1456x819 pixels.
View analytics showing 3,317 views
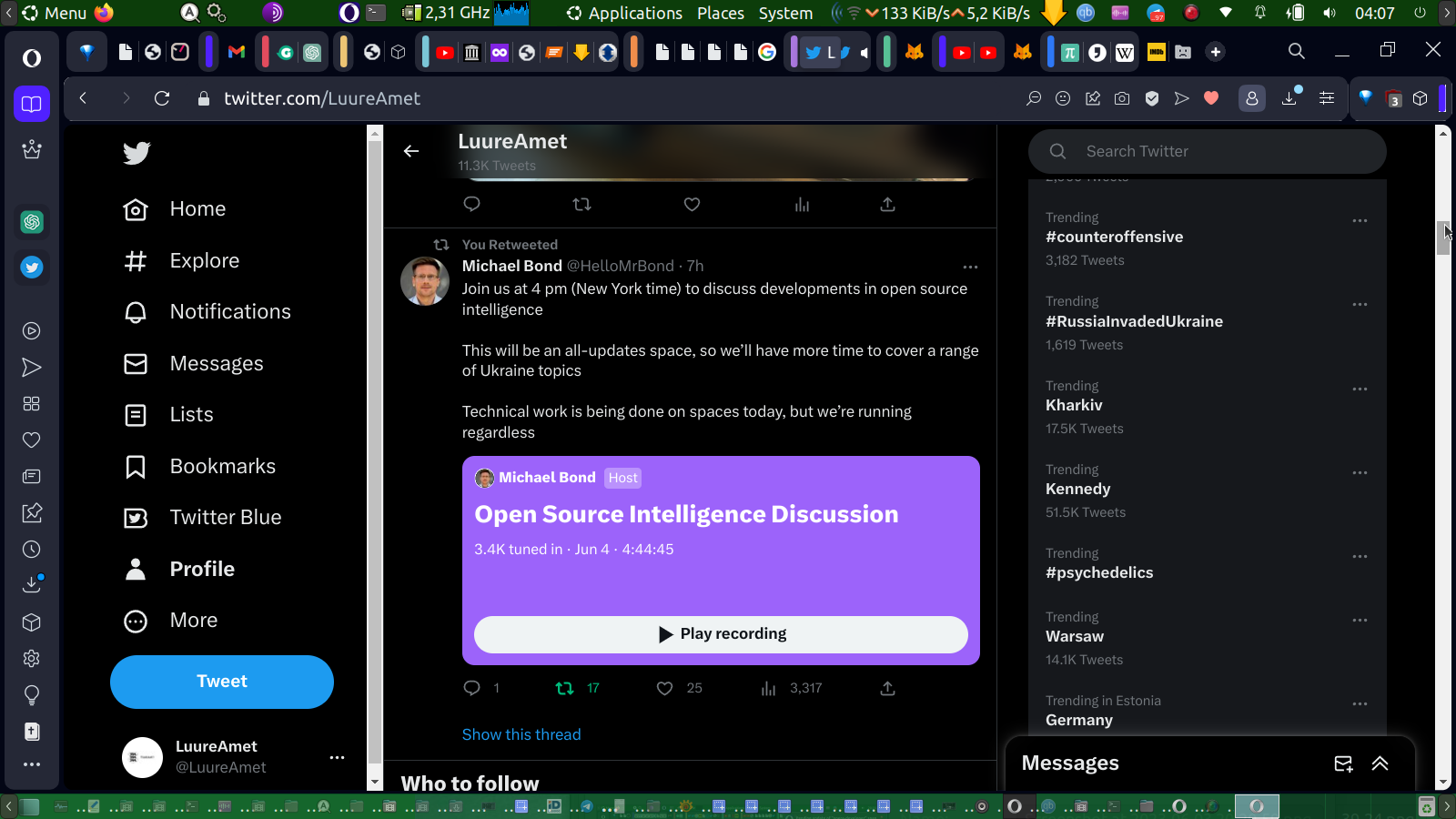coord(792,688)
